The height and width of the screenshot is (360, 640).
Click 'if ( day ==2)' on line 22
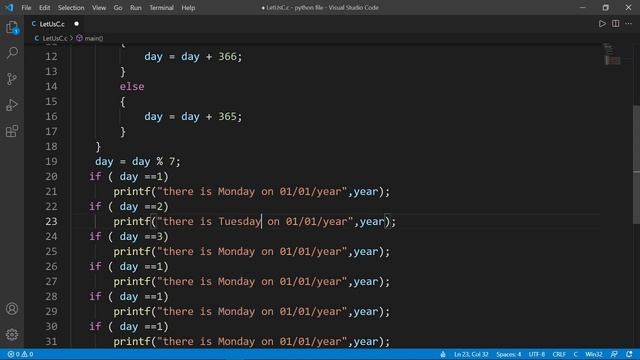pyautogui.click(x=129, y=207)
